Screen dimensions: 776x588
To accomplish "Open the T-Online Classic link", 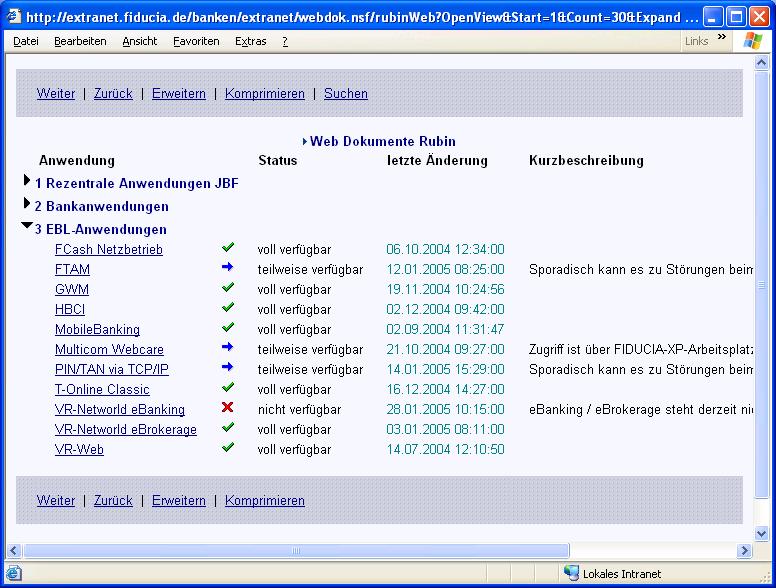I will tap(102, 390).
